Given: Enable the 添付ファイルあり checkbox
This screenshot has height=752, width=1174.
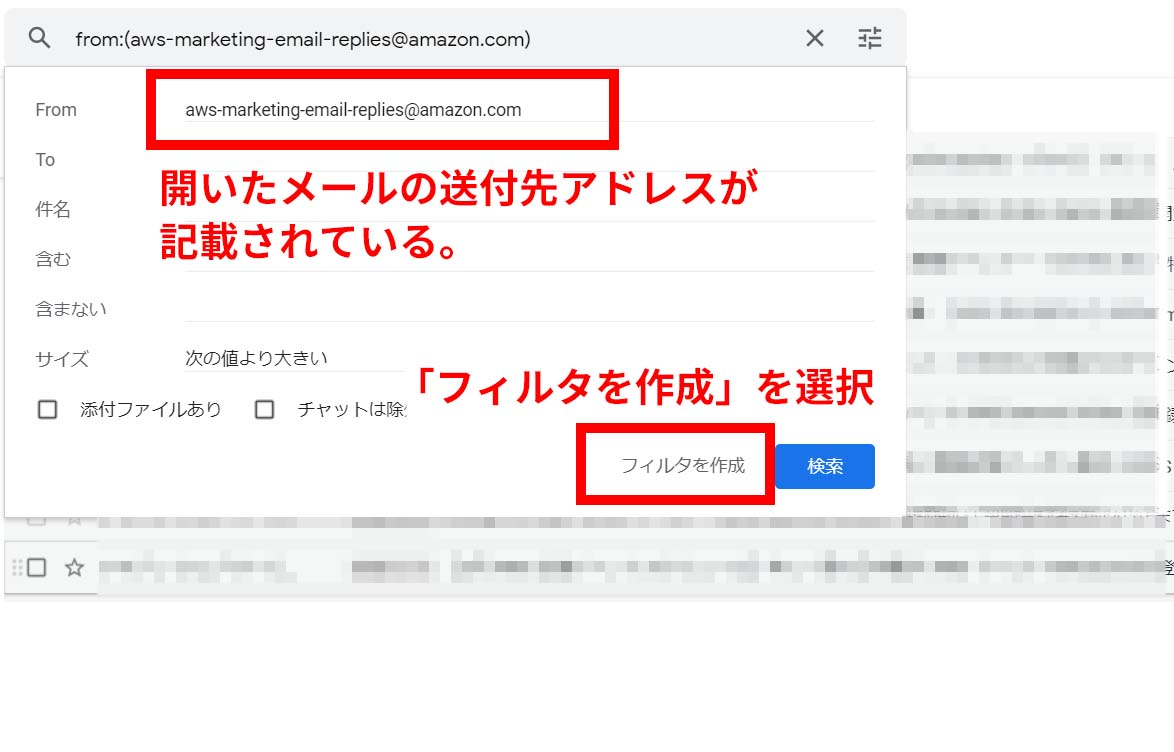Looking at the screenshot, I should tap(47, 410).
